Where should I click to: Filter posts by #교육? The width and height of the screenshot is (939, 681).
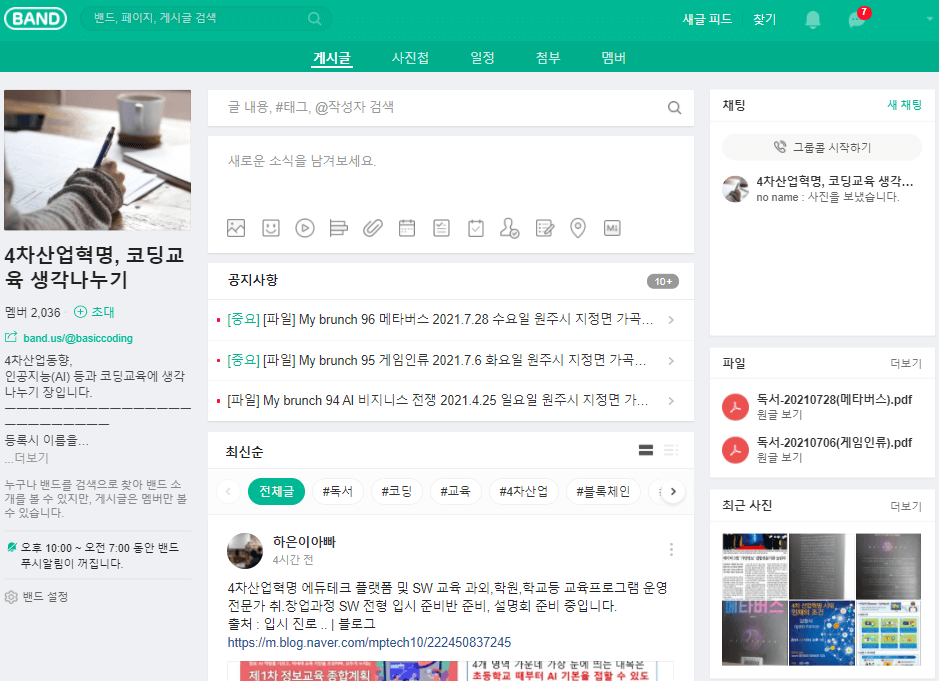click(x=455, y=492)
